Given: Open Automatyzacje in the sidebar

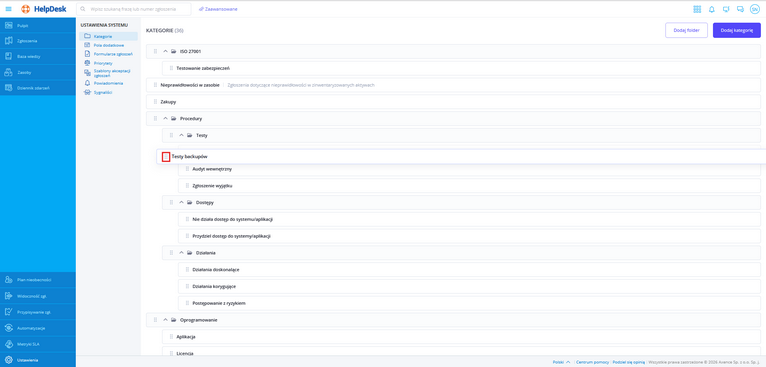Looking at the screenshot, I should 38,328.
